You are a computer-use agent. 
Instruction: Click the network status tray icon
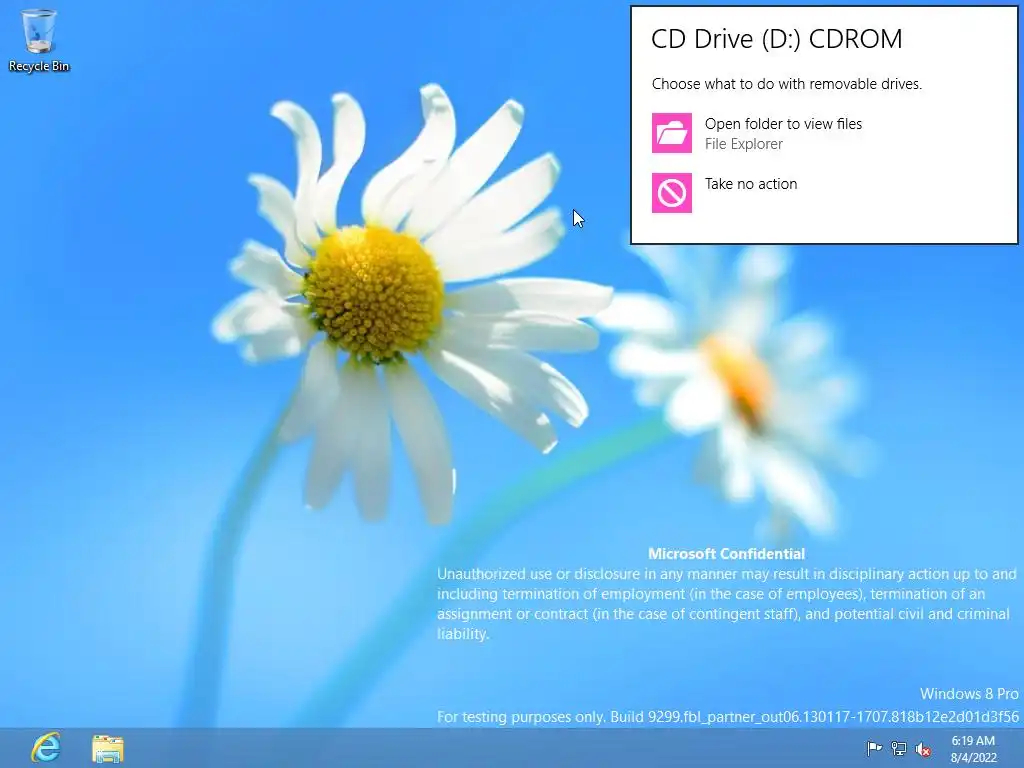[x=899, y=748]
